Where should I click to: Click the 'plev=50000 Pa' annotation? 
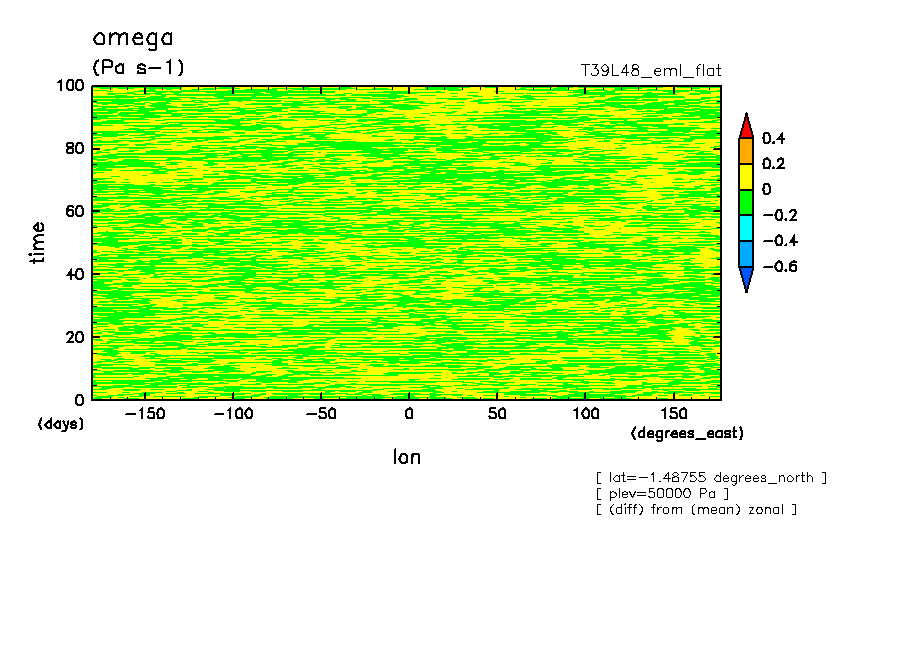point(661,494)
